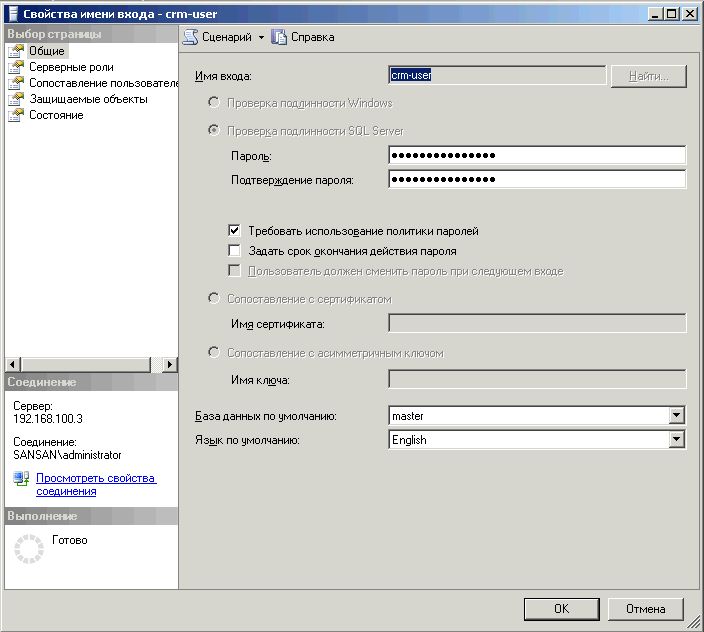Minimize the login properties window
704x632 pixels.
click(656, 14)
